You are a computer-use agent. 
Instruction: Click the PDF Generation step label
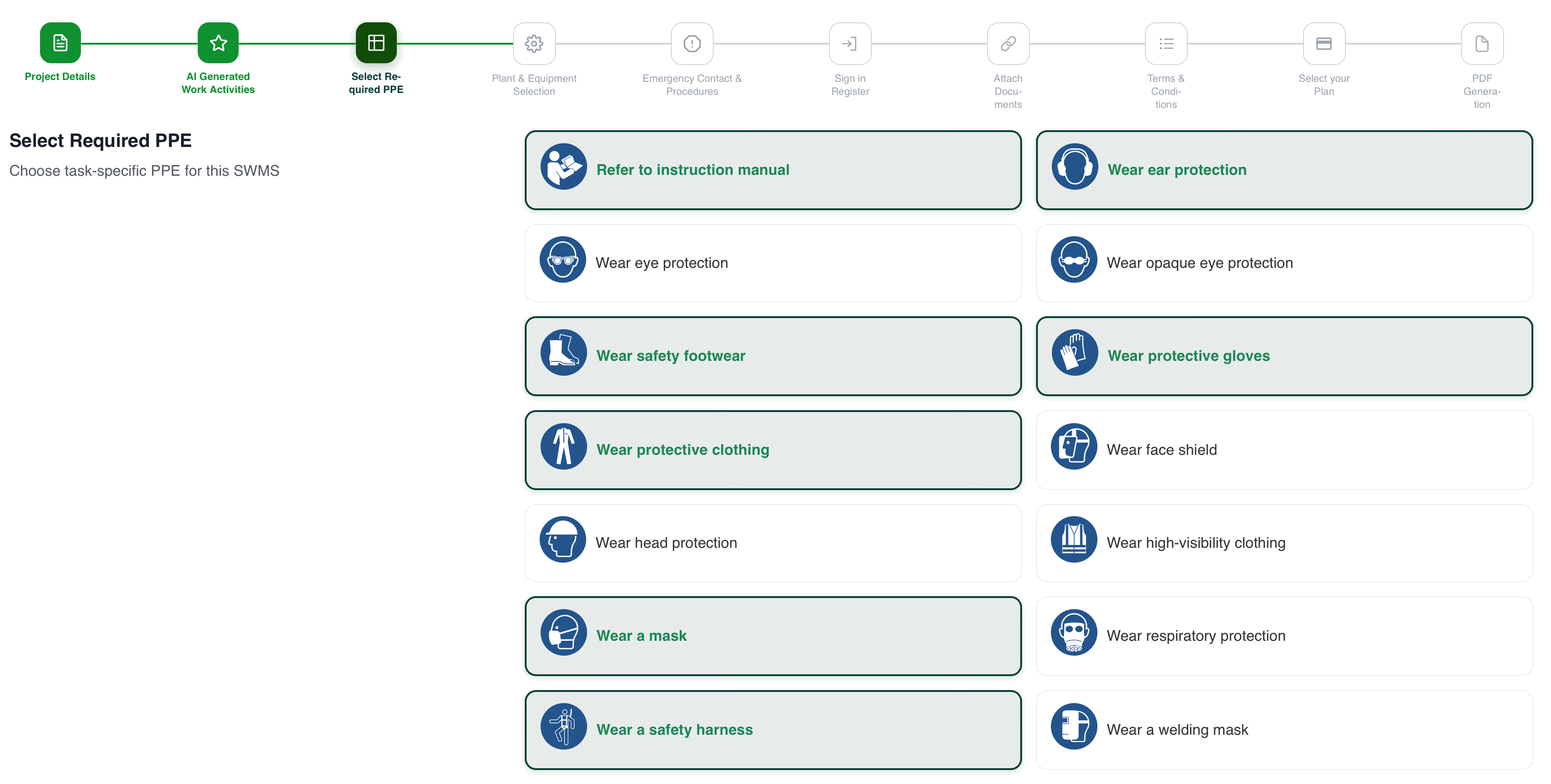pos(1482,92)
